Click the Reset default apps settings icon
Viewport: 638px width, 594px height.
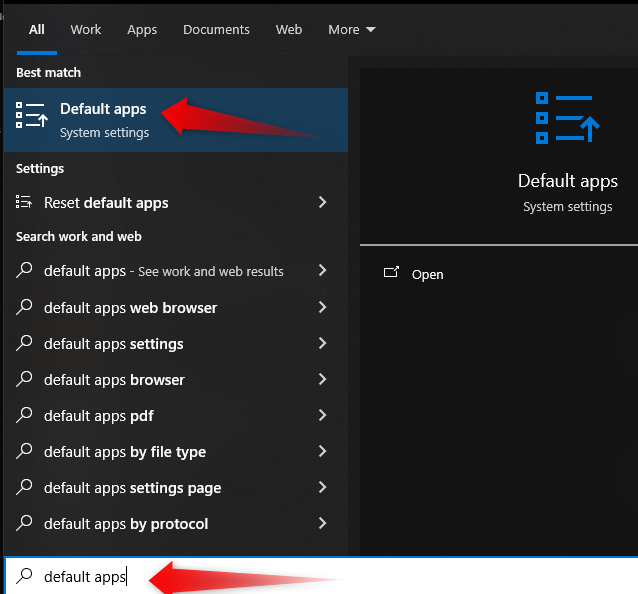tap(24, 202)
